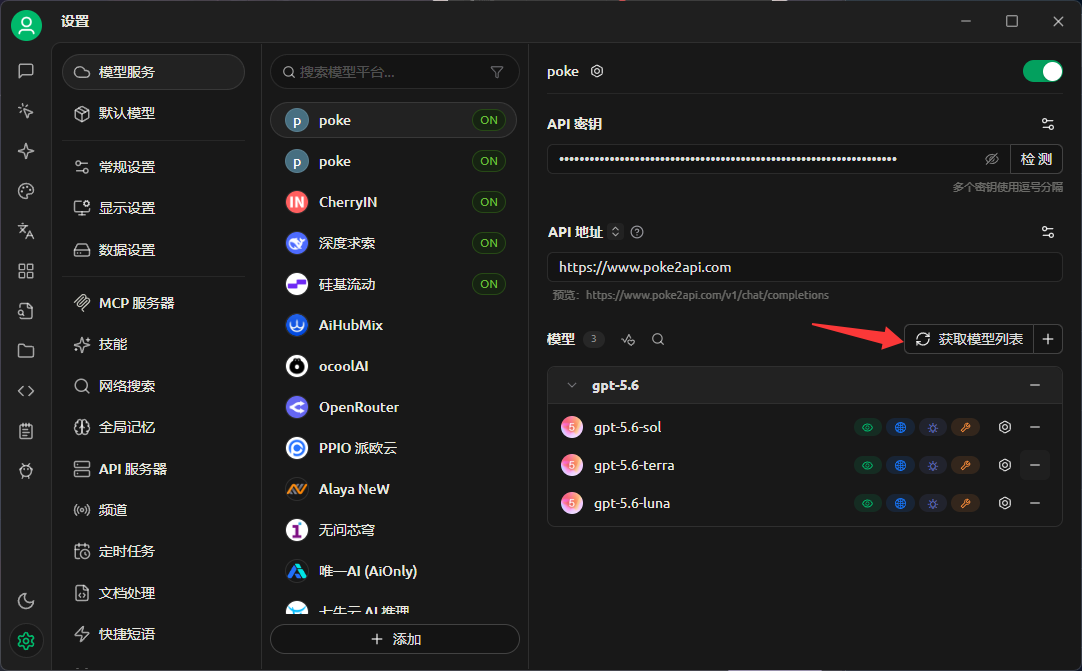The width and height of the screenshot is (1082, 671).
Task: Select 深度求索 provider
Action: pos(393,243)
